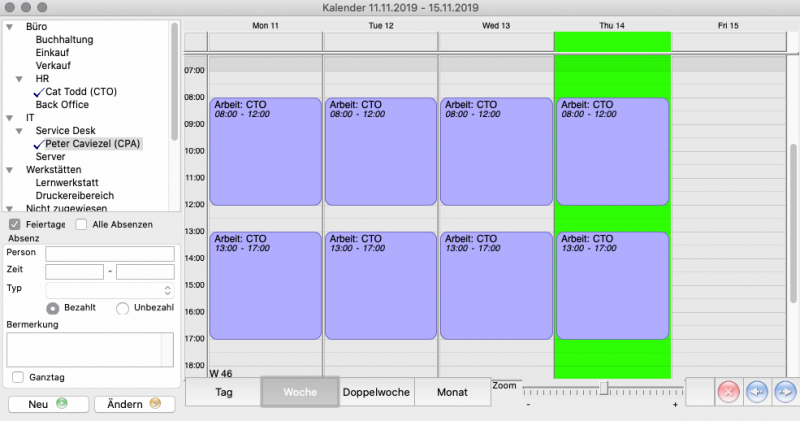Select the Unbezahlt radio button
Viewport: 800px width, 421px height.
[122, 308]
